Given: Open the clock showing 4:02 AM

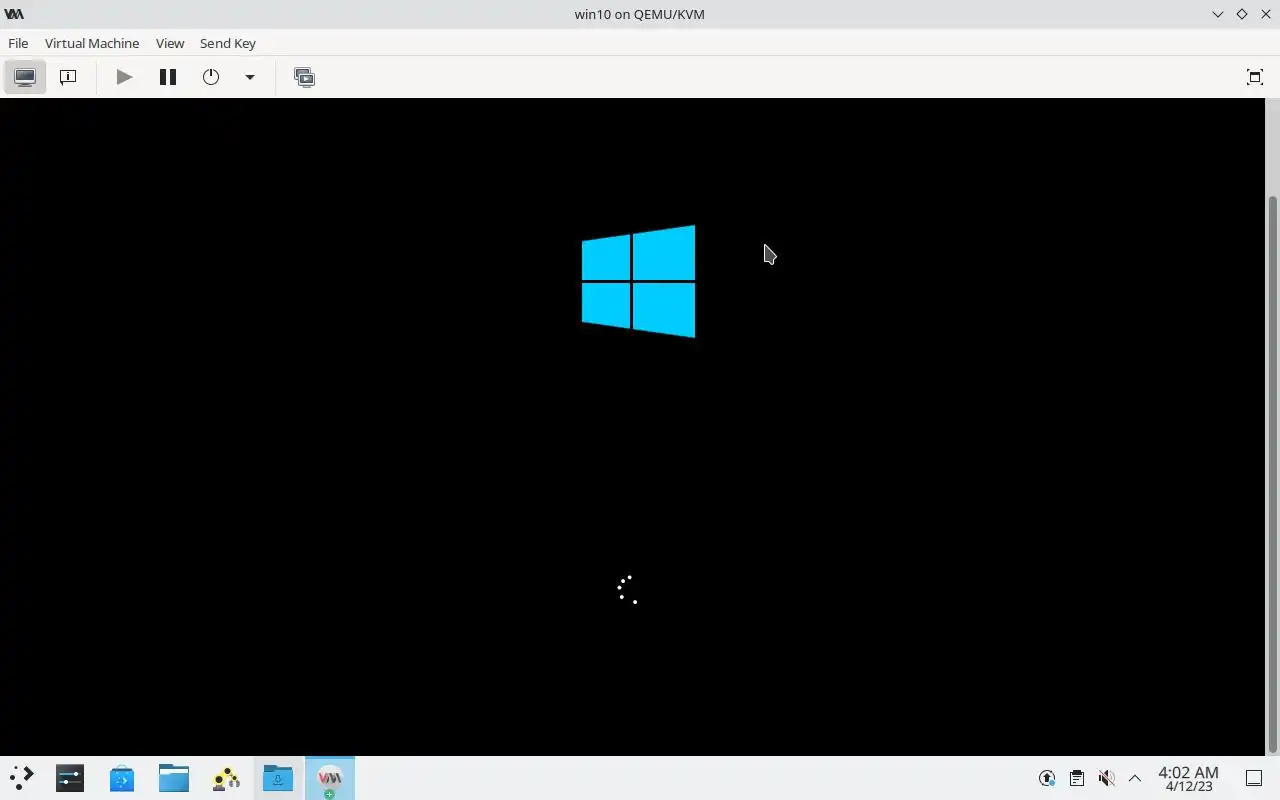Looking at the screenshot, I should (x=1188, y=778).
